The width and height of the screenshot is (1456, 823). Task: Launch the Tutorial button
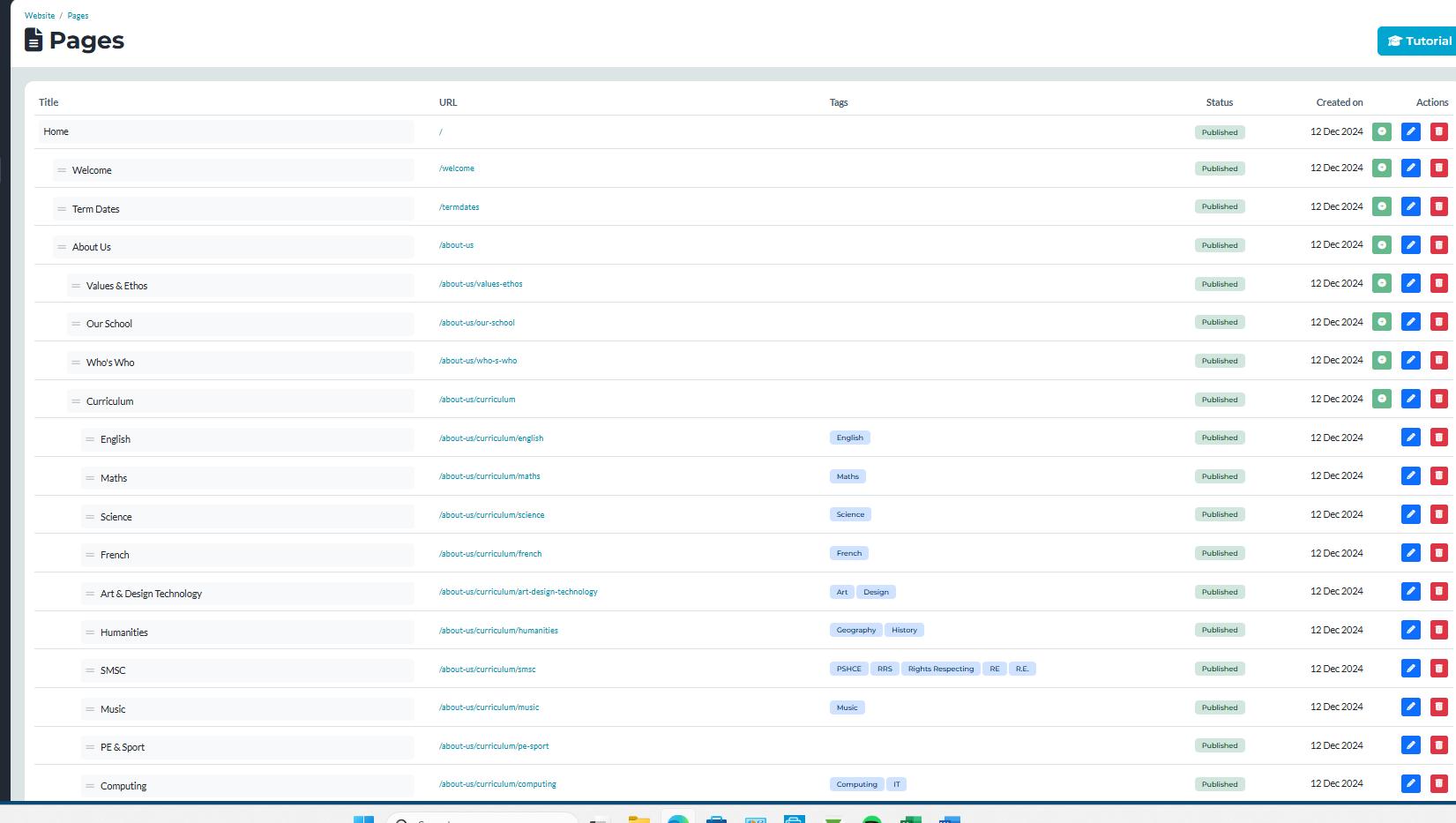pos(1416,41)
